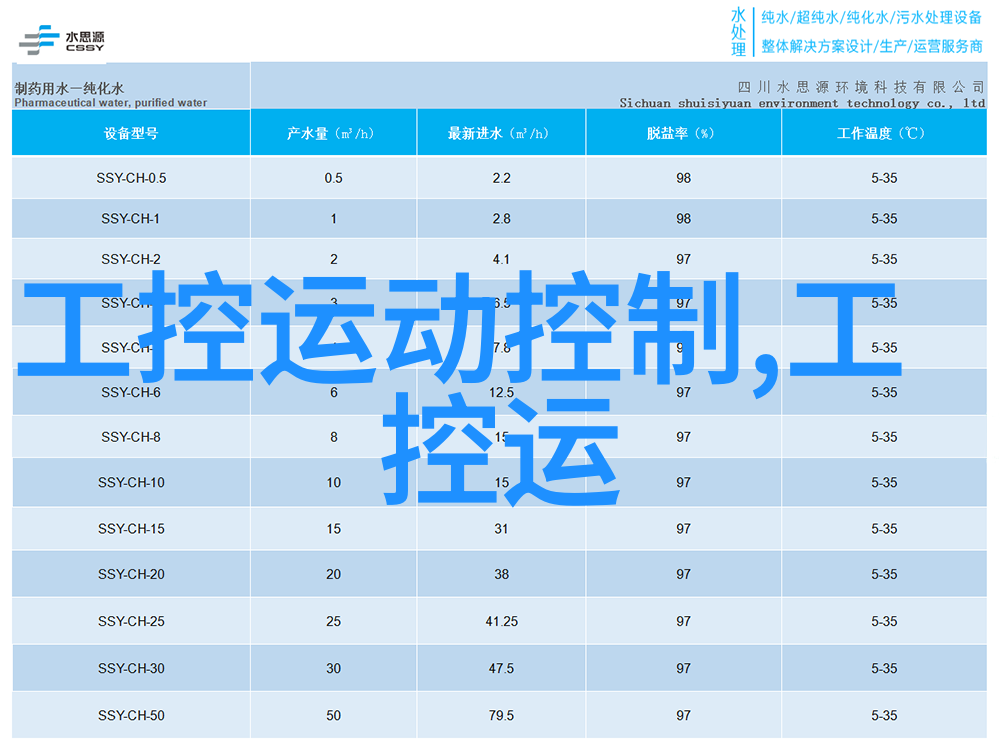
Task: Select the SSY-CH-50 model cell
Action: pyautogui.click(x=131, y=715)
